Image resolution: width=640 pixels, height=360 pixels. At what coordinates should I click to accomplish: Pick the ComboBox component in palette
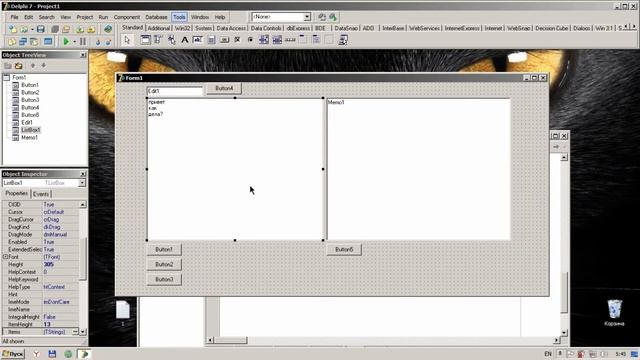click(277, 40)
